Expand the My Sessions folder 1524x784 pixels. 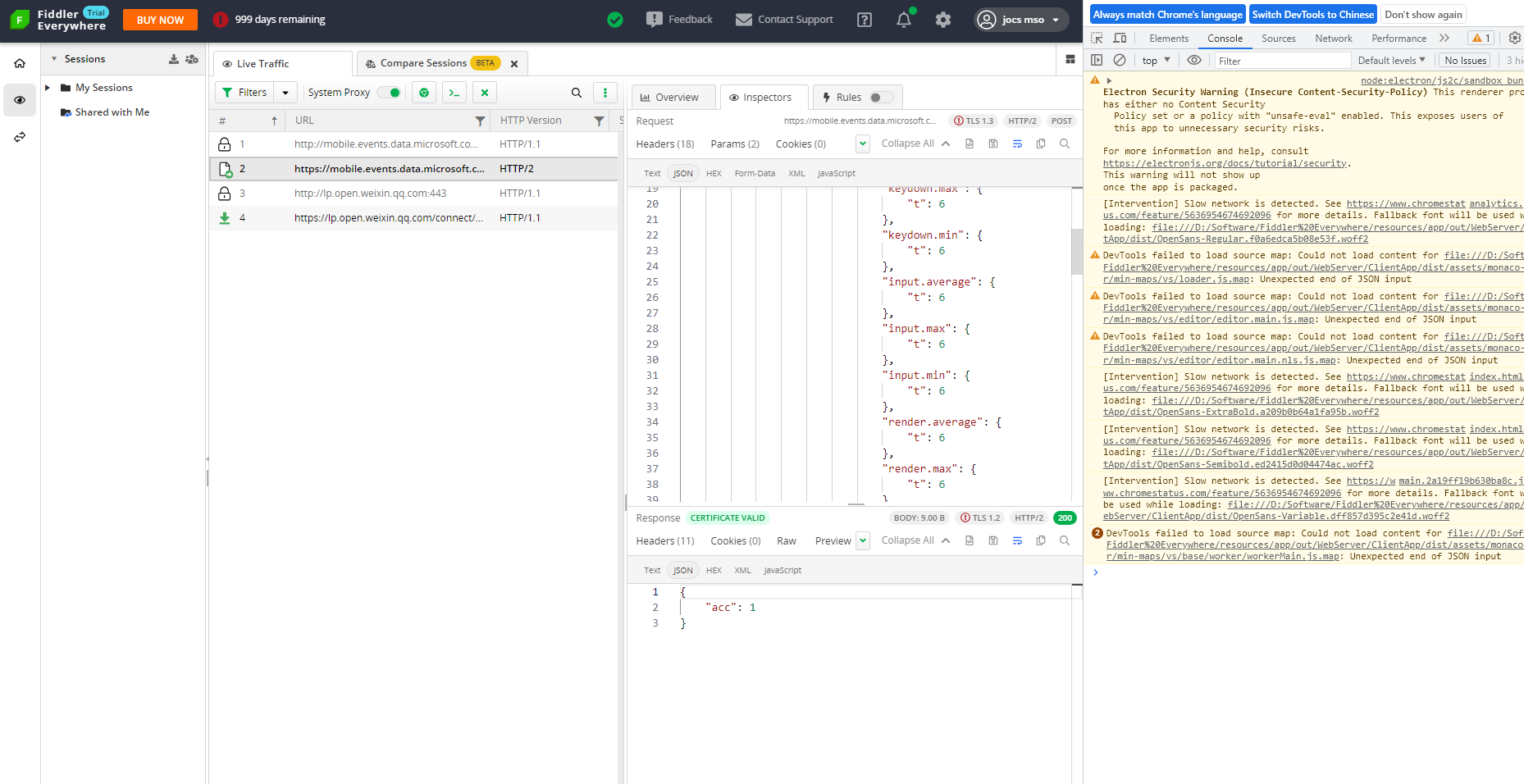(x=48, y=88)
